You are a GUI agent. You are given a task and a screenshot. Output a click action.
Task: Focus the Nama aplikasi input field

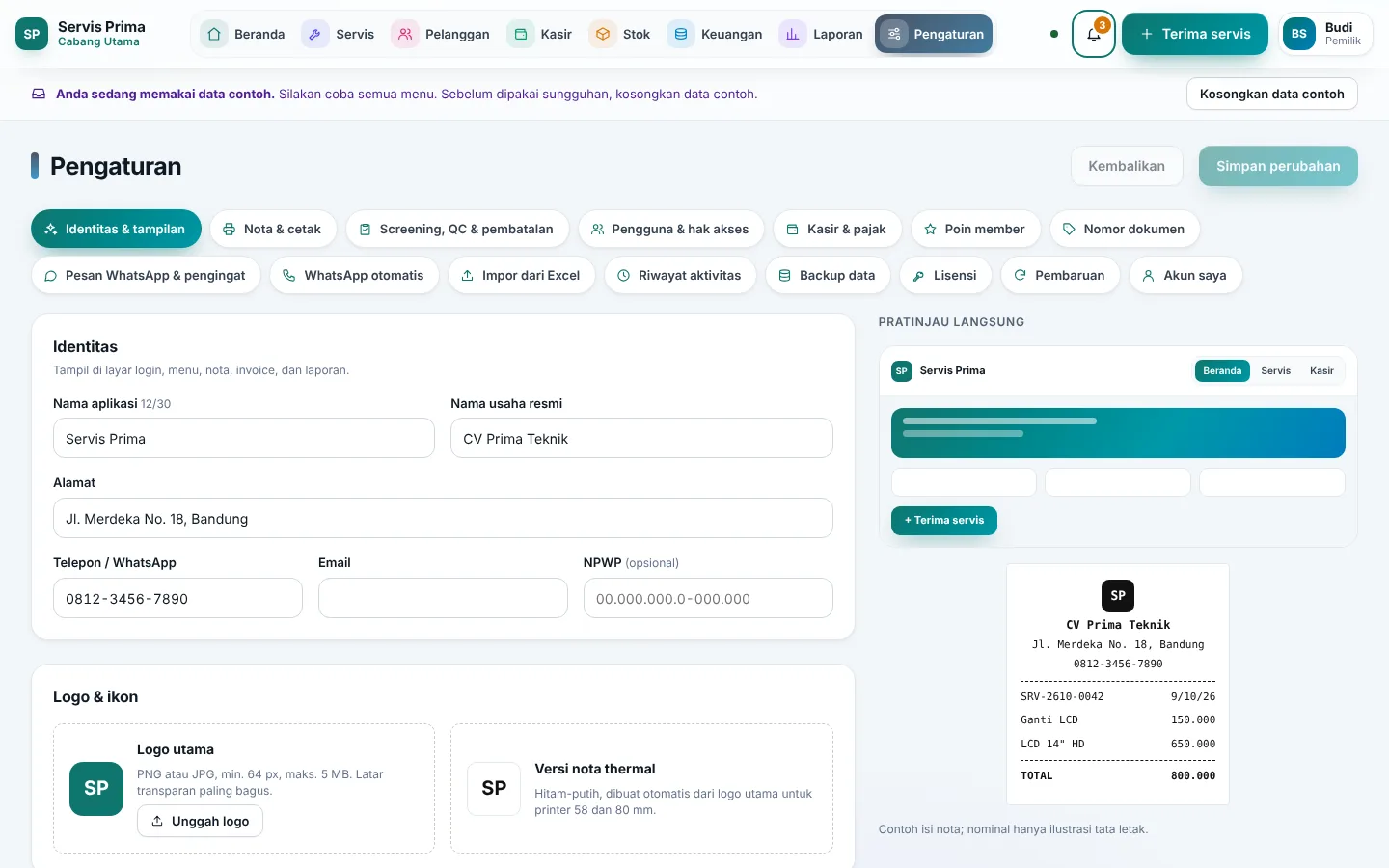tap(244, 438)
